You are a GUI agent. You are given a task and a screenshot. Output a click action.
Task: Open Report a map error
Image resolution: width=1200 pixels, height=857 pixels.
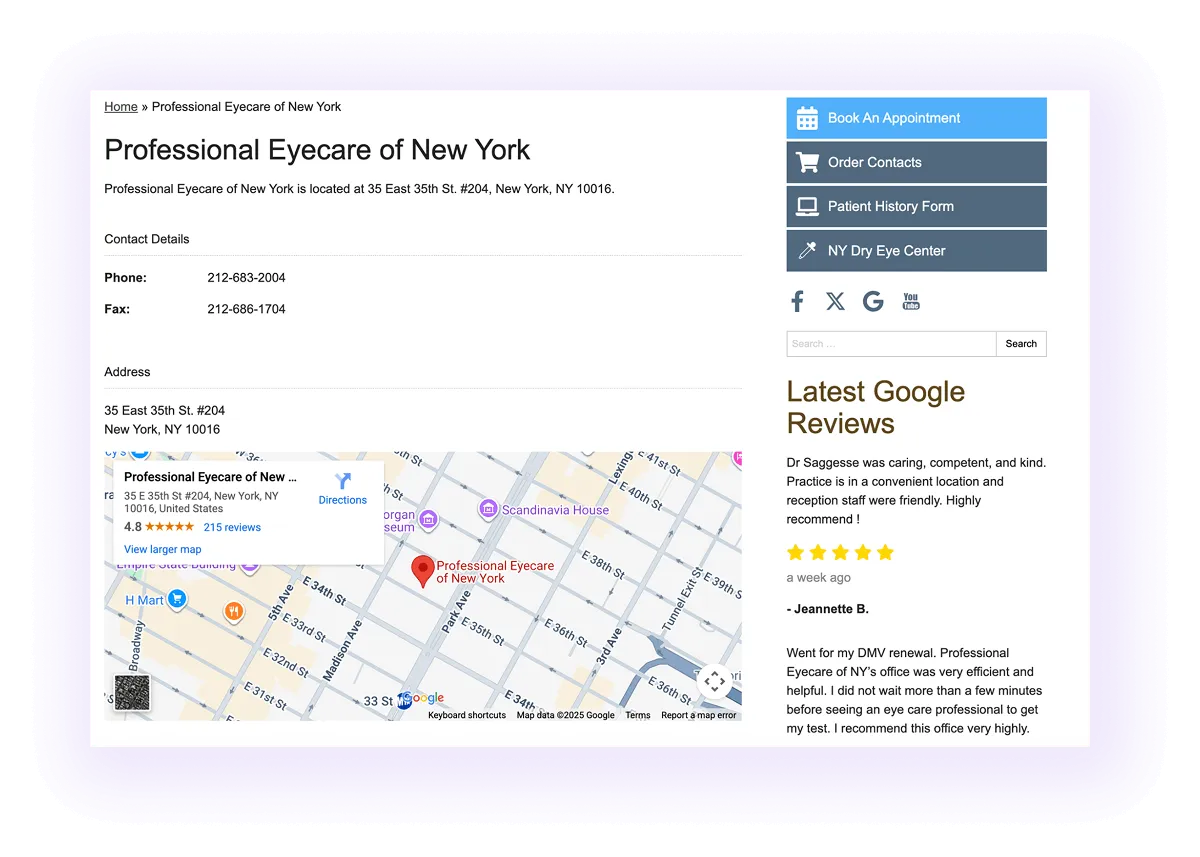[698, 715]
